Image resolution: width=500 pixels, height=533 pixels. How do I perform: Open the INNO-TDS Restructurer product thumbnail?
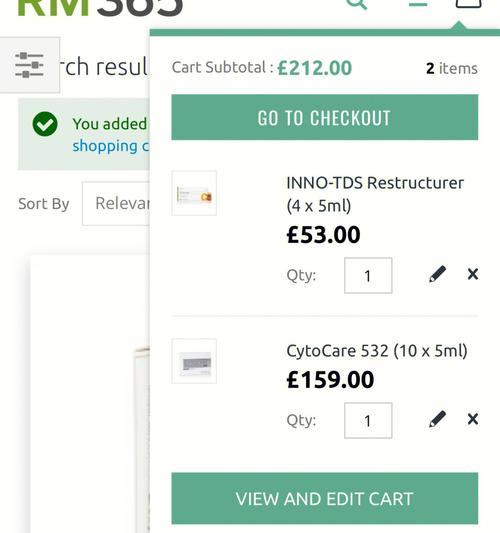(194, 193)
